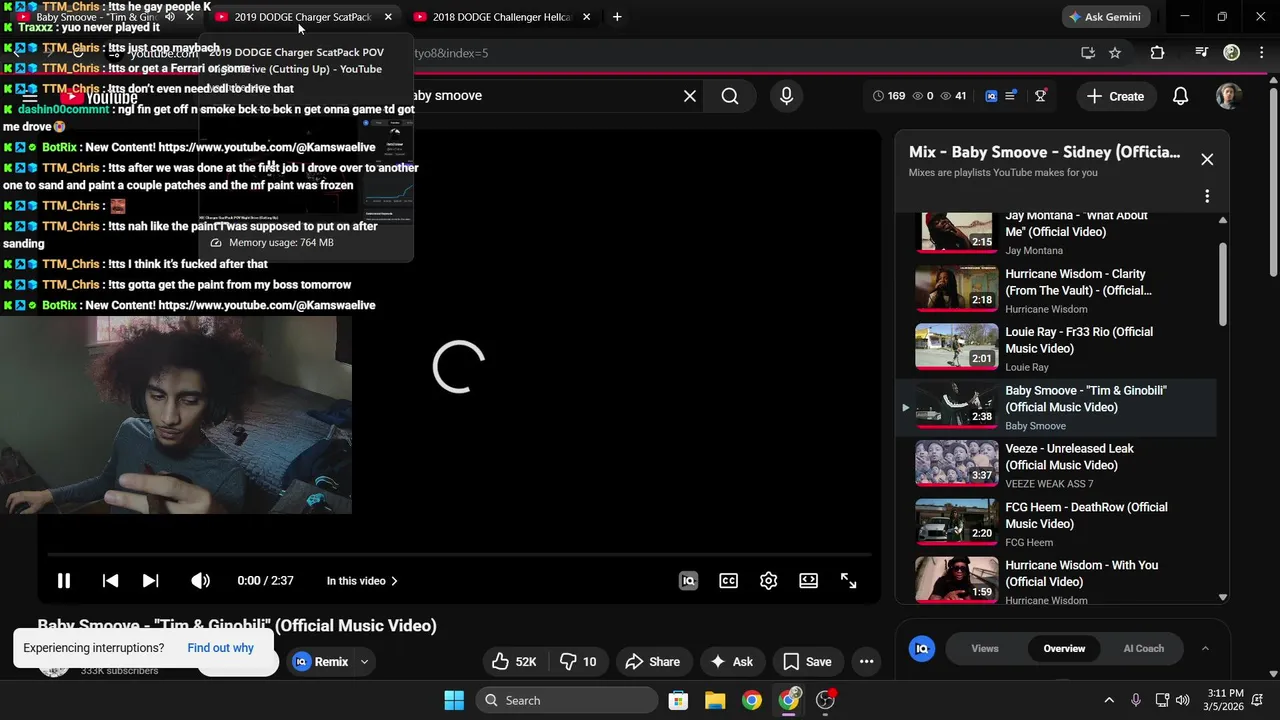Expand the Remix dropdown arrow
The image size is (1280, 720).
point(365,662)
